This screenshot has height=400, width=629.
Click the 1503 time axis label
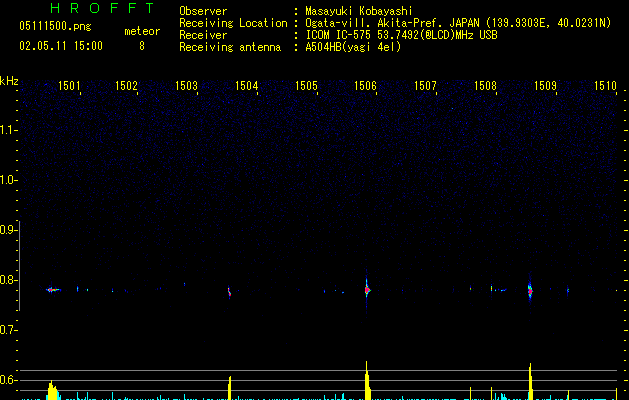pyautogui.click(x=187, y=86)
